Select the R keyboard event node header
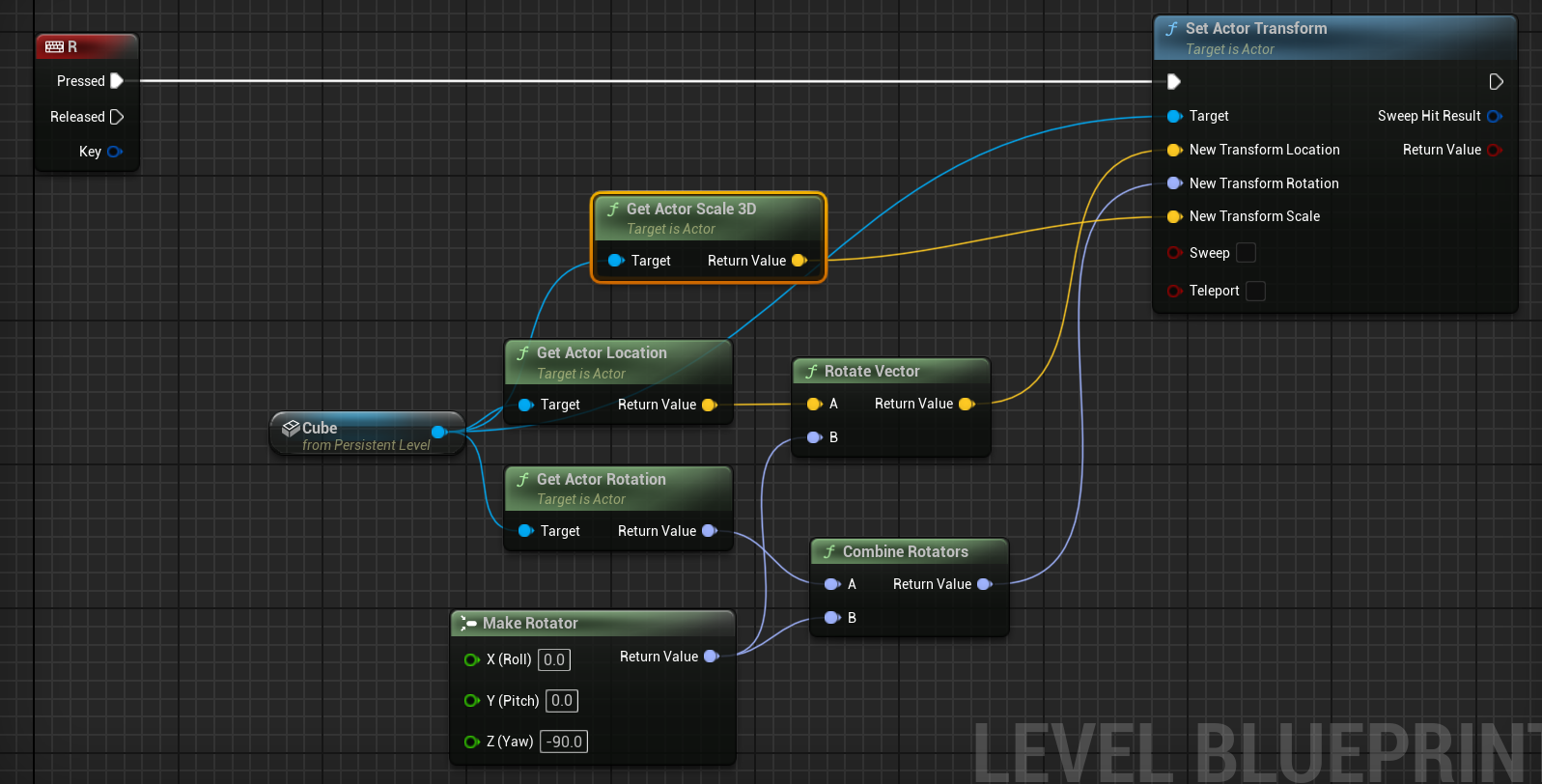The width and height of the screenshot is (1542, 784). 87,46
